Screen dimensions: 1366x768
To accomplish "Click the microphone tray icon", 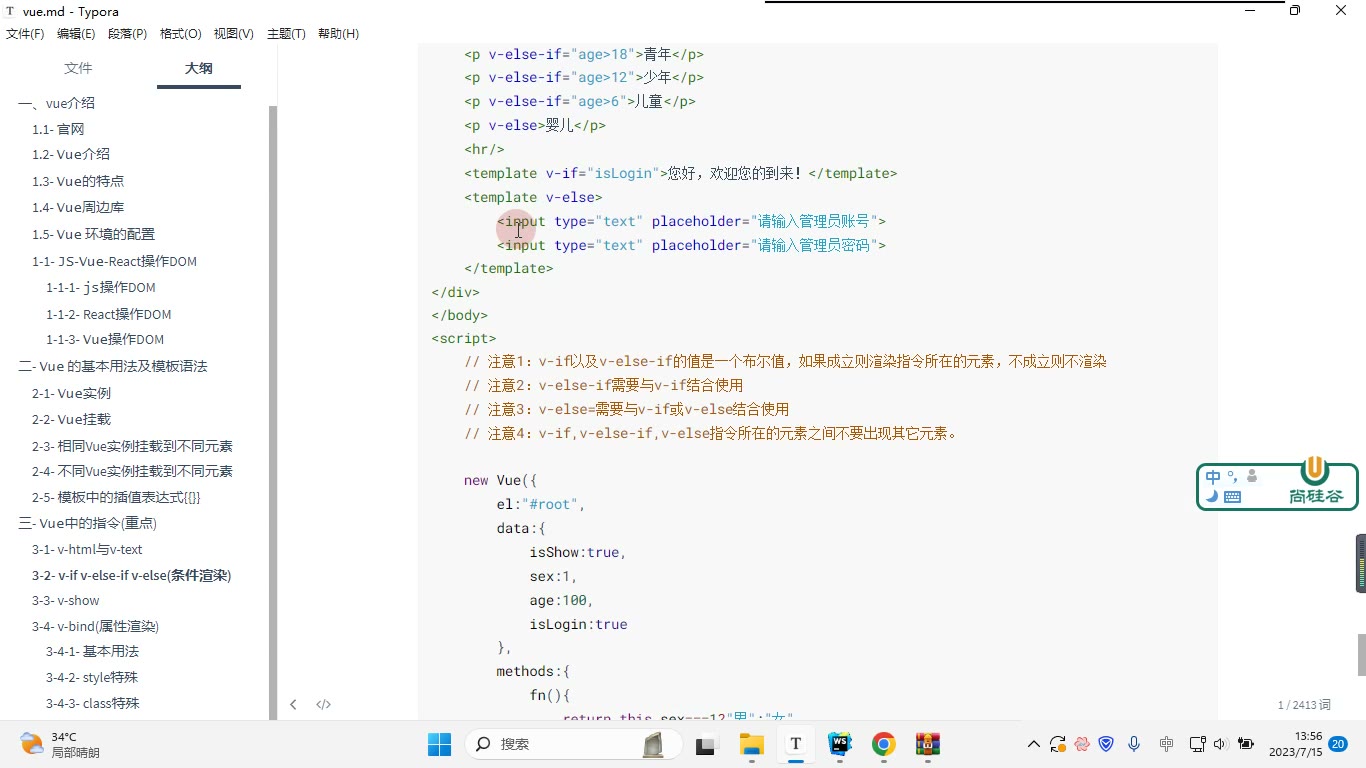I will pyautogui.click(x=1134, y=744).
